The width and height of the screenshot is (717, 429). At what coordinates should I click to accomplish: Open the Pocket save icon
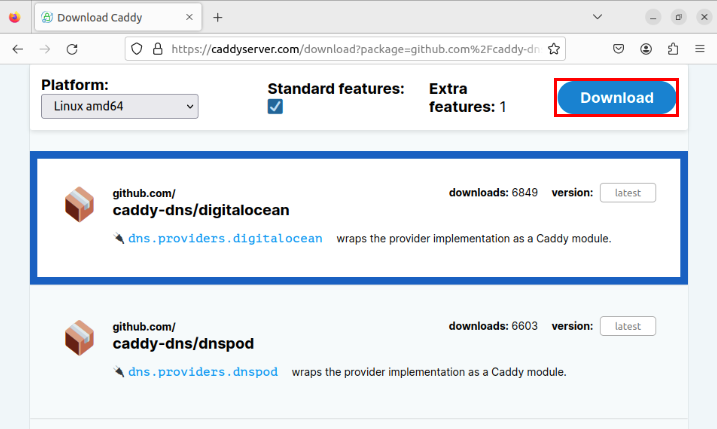tap(618, 49)
